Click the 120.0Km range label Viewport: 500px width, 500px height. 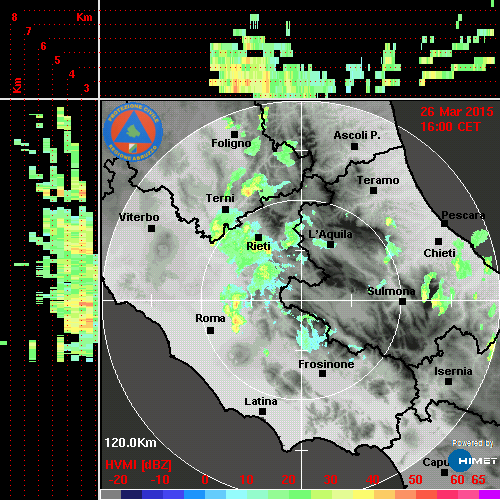point(130,443)
